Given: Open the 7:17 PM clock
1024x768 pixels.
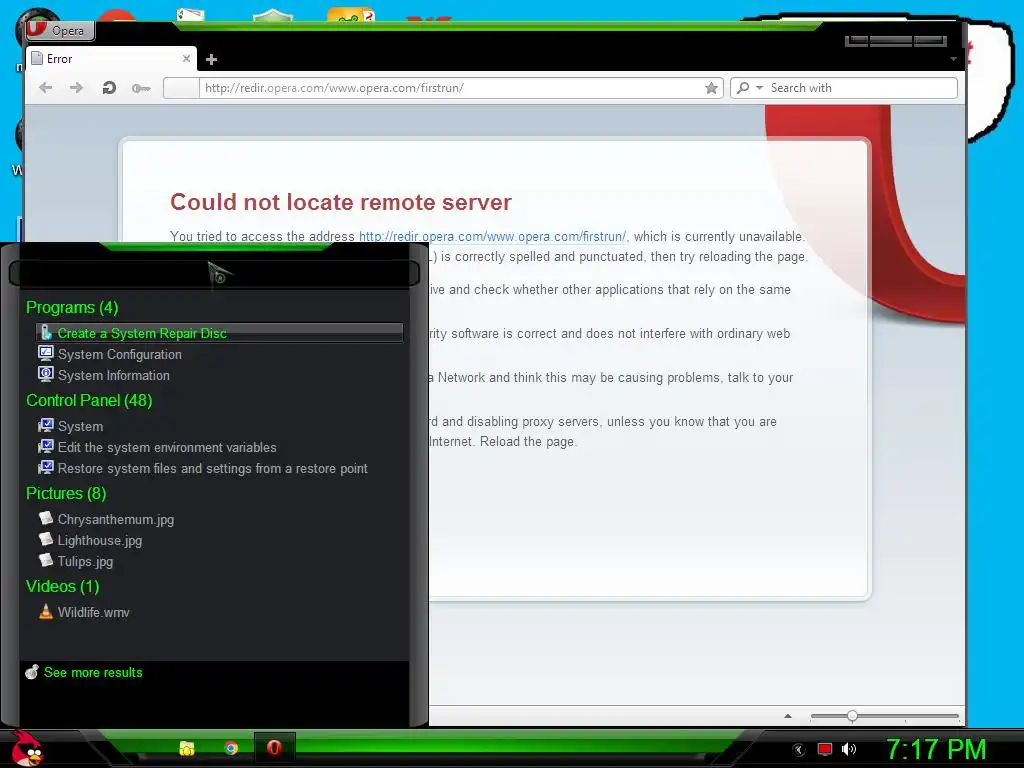Looking at the screenshot, I should click(x=936, y=750).
